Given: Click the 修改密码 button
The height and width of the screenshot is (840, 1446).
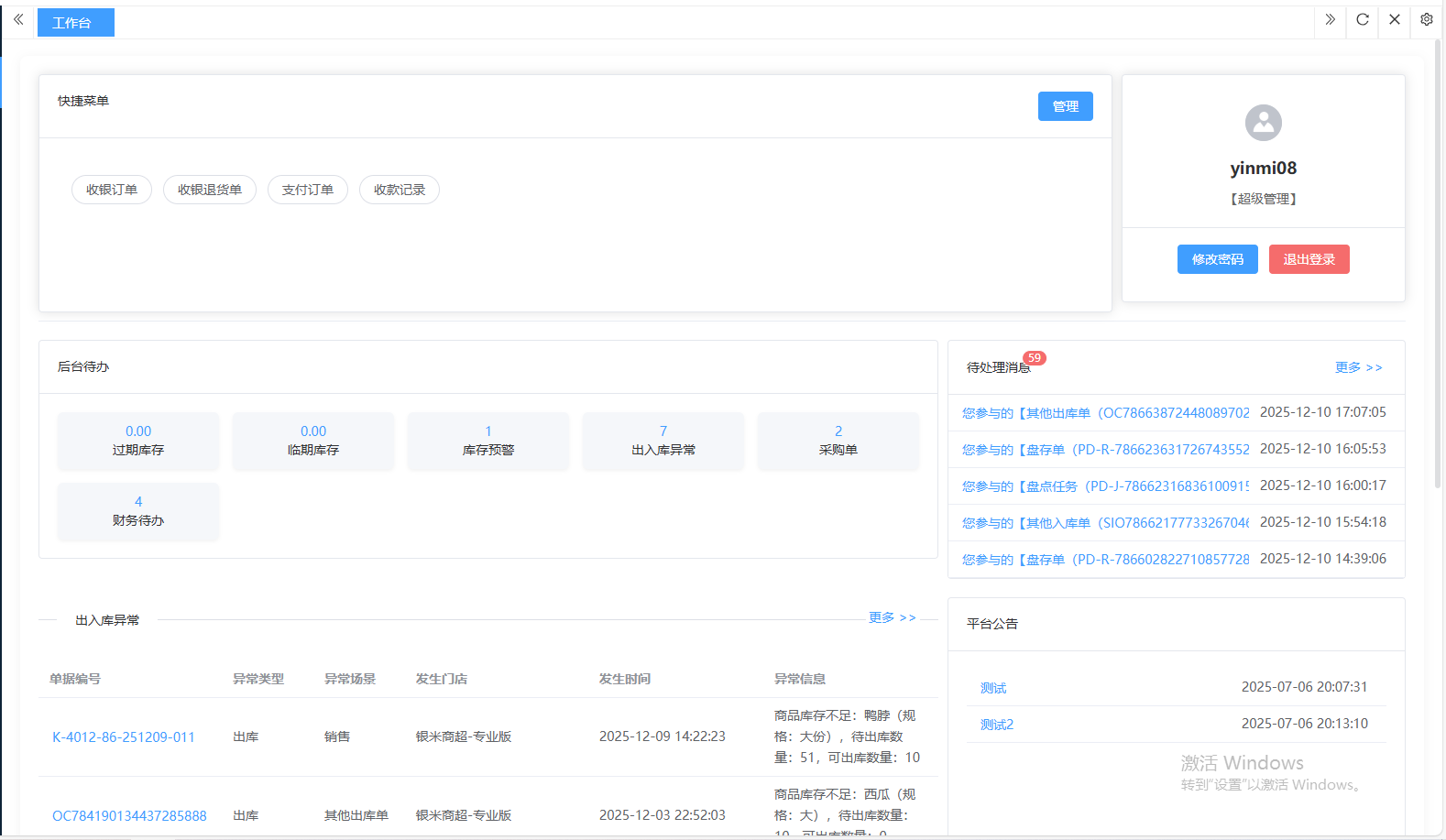Looking at the screenshot, I should coord(1217,259).
